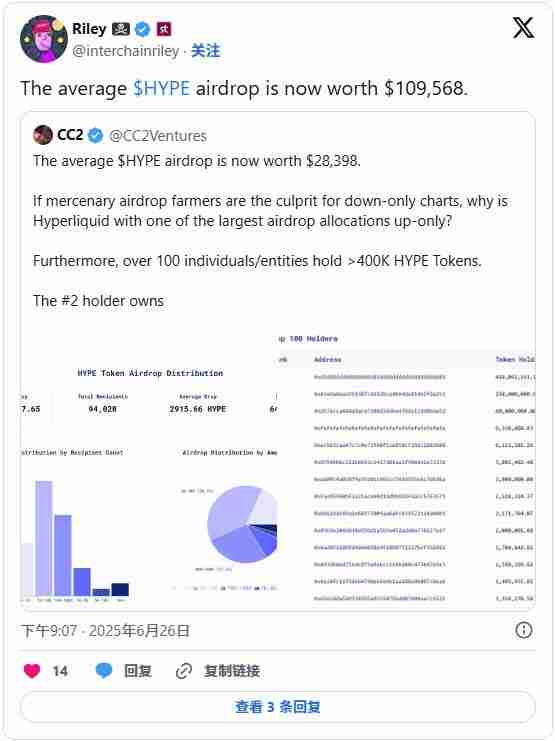Follow Riley via the 关注 link
555x741 pixels.
206,51
